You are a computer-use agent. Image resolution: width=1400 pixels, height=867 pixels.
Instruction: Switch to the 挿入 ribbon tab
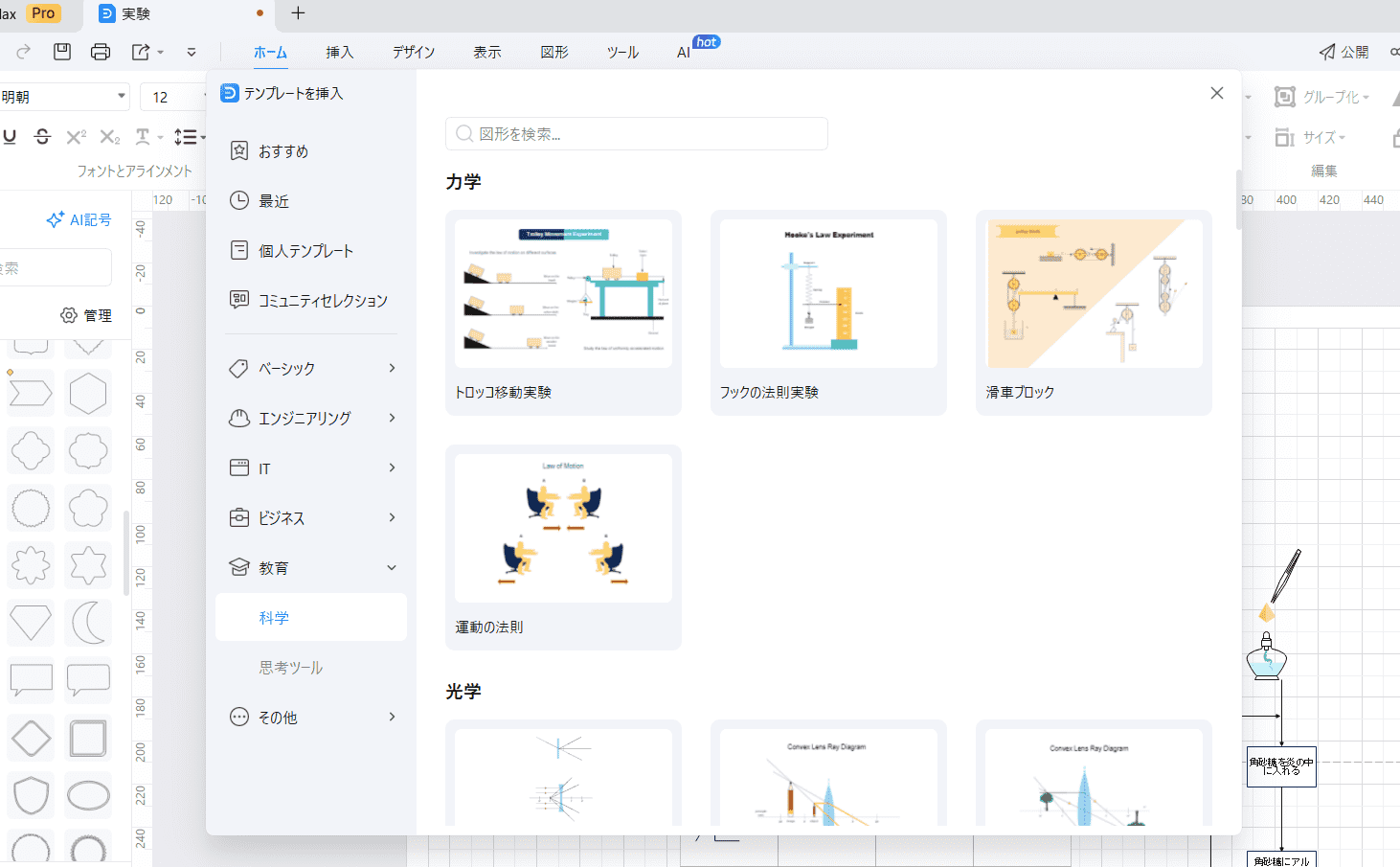(339, 52)
